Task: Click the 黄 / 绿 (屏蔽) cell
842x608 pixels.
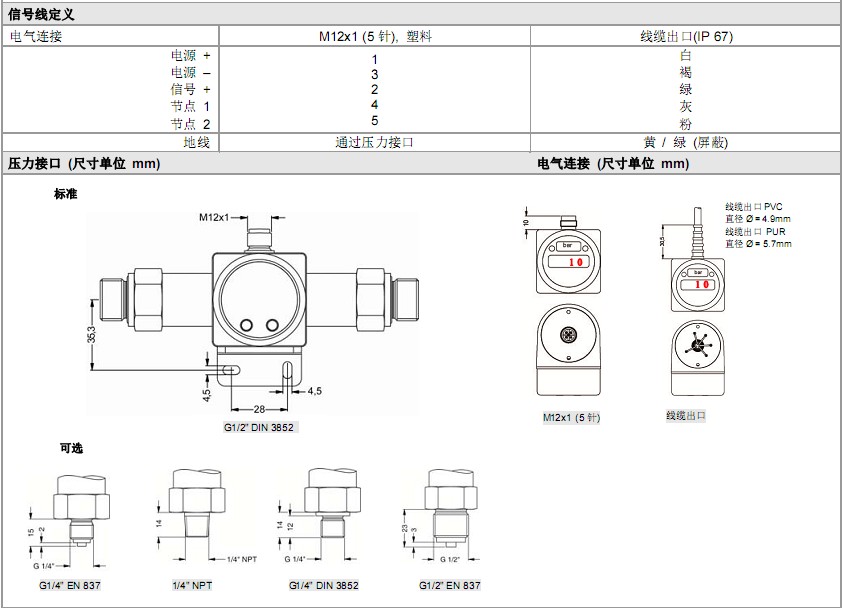Action: pos(686,142)
